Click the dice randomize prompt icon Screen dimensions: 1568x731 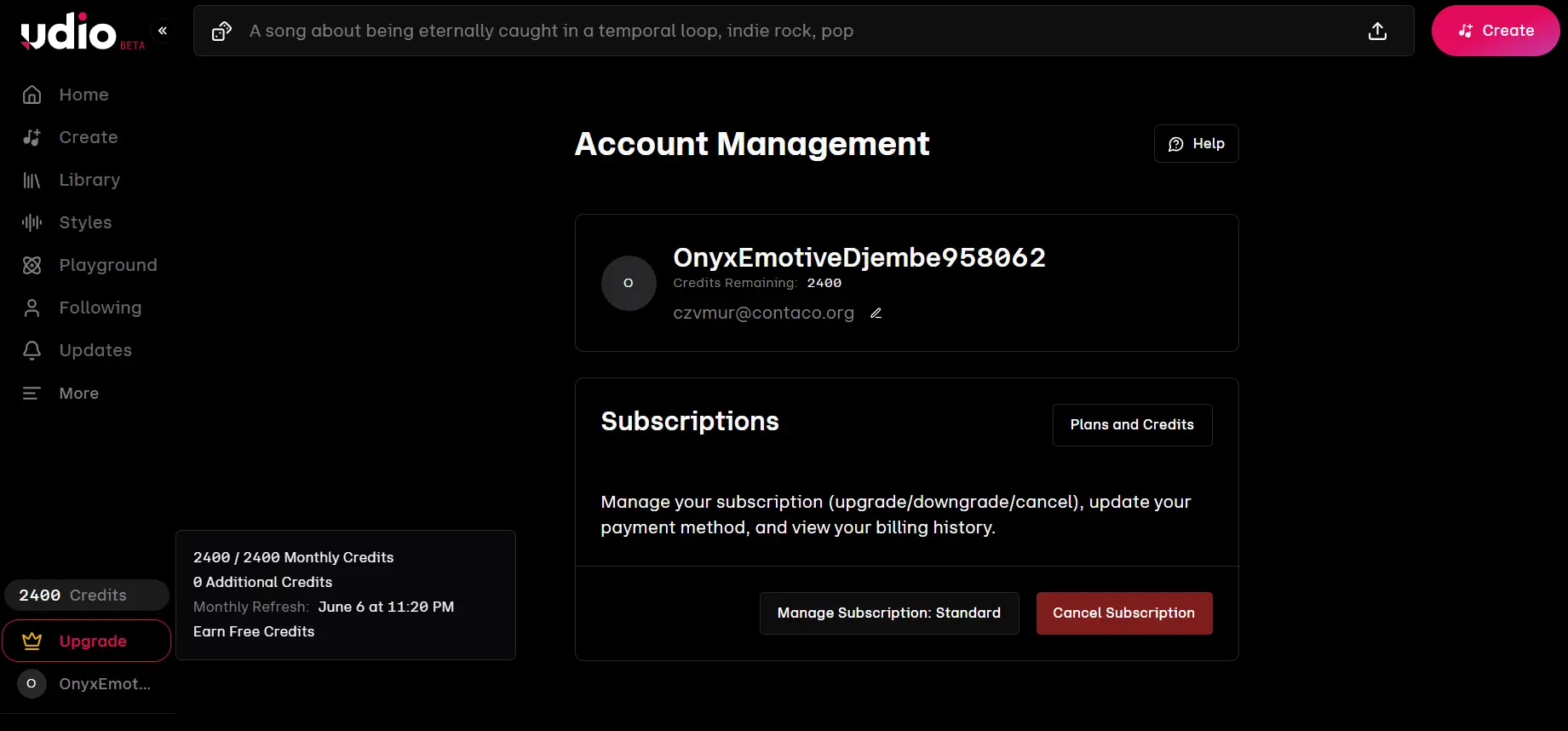tap(221, 32)
